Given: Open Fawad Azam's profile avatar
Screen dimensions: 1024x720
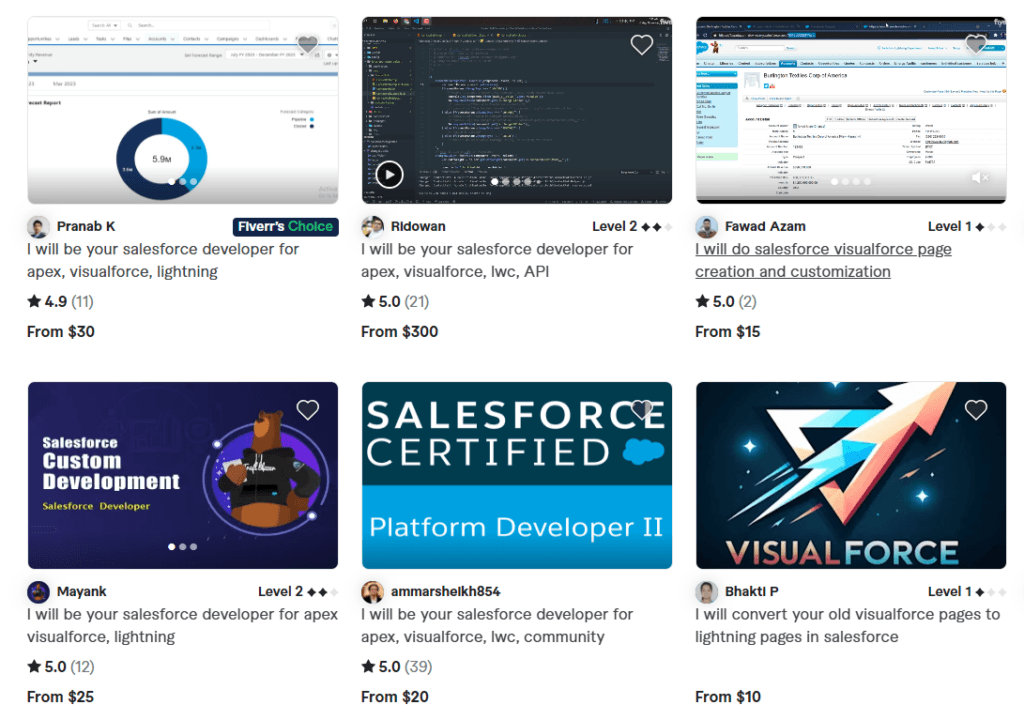Looking at the screenshot, I should pos(707,227).
